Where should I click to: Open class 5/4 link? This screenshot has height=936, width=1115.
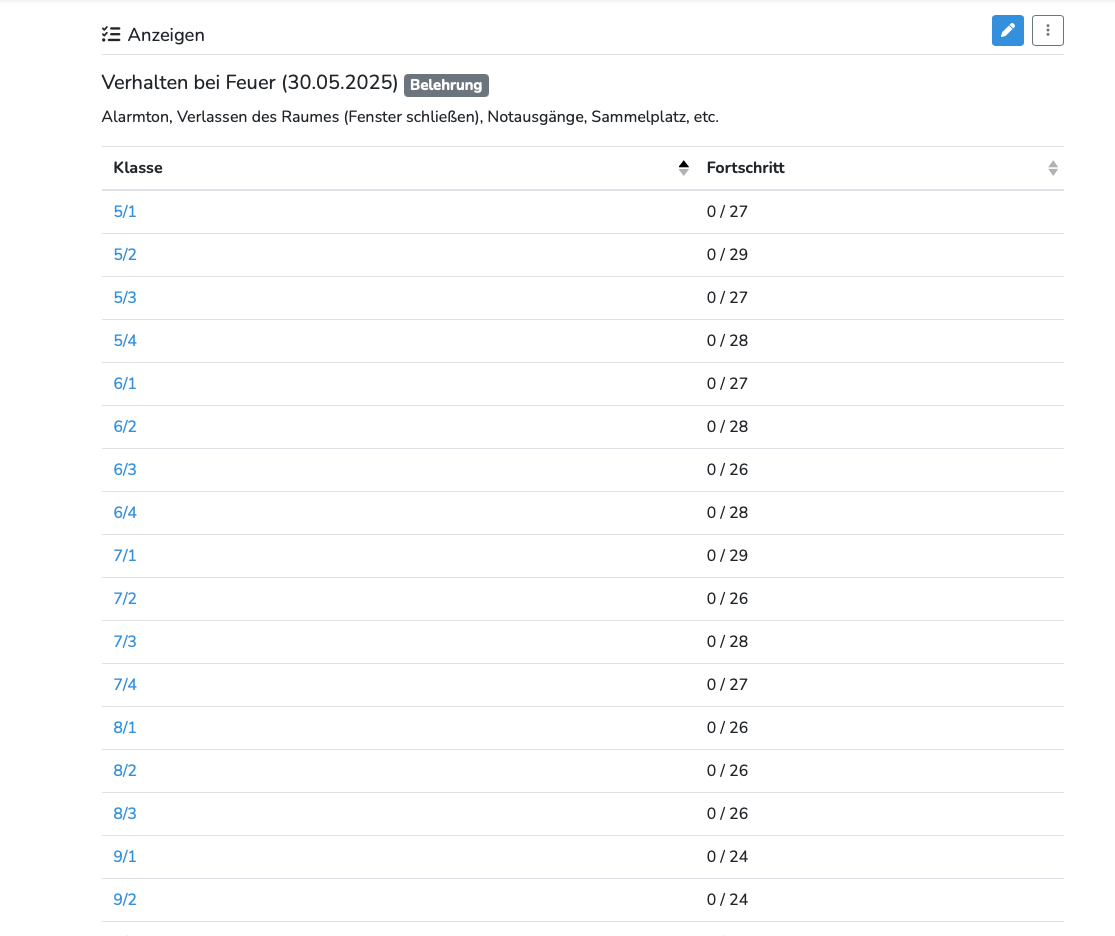(x=125, y=341)
